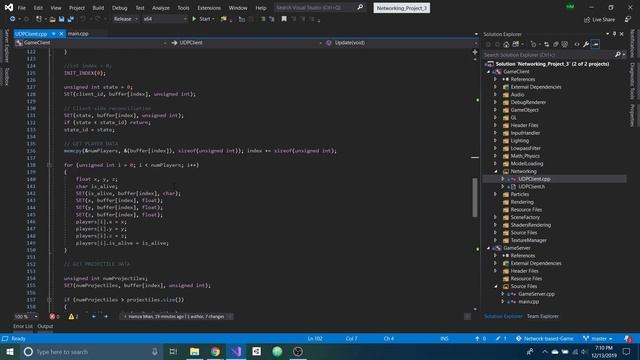
Task: Open the GameClient scope dropdown
Action: click(x=92, y=42)
